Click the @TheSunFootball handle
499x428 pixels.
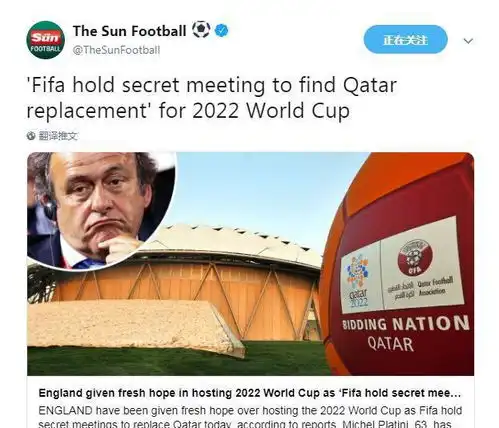[x=116, y=50]
